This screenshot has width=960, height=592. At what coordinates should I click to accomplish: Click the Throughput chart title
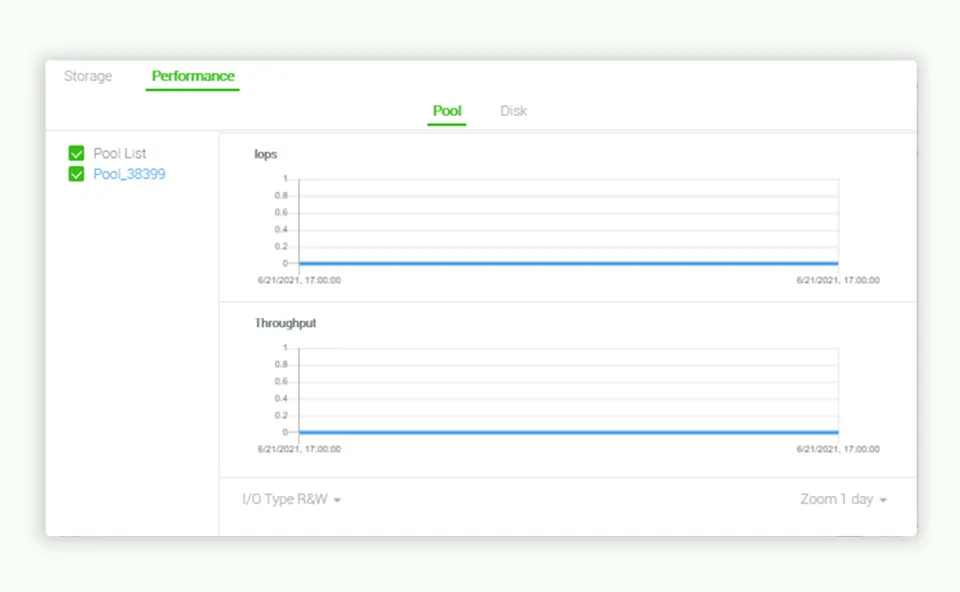(285, 323)
